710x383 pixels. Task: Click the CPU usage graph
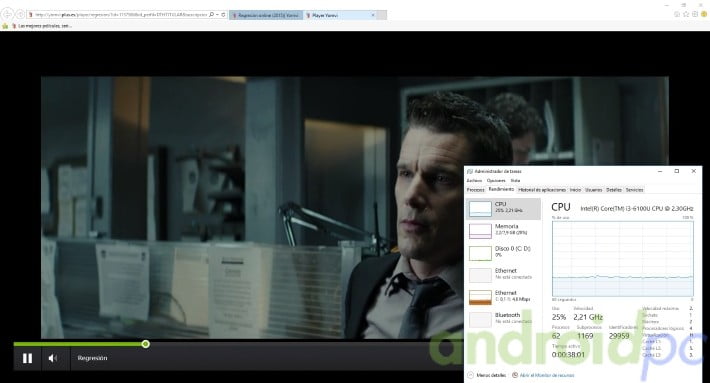[x=623, y=259]
